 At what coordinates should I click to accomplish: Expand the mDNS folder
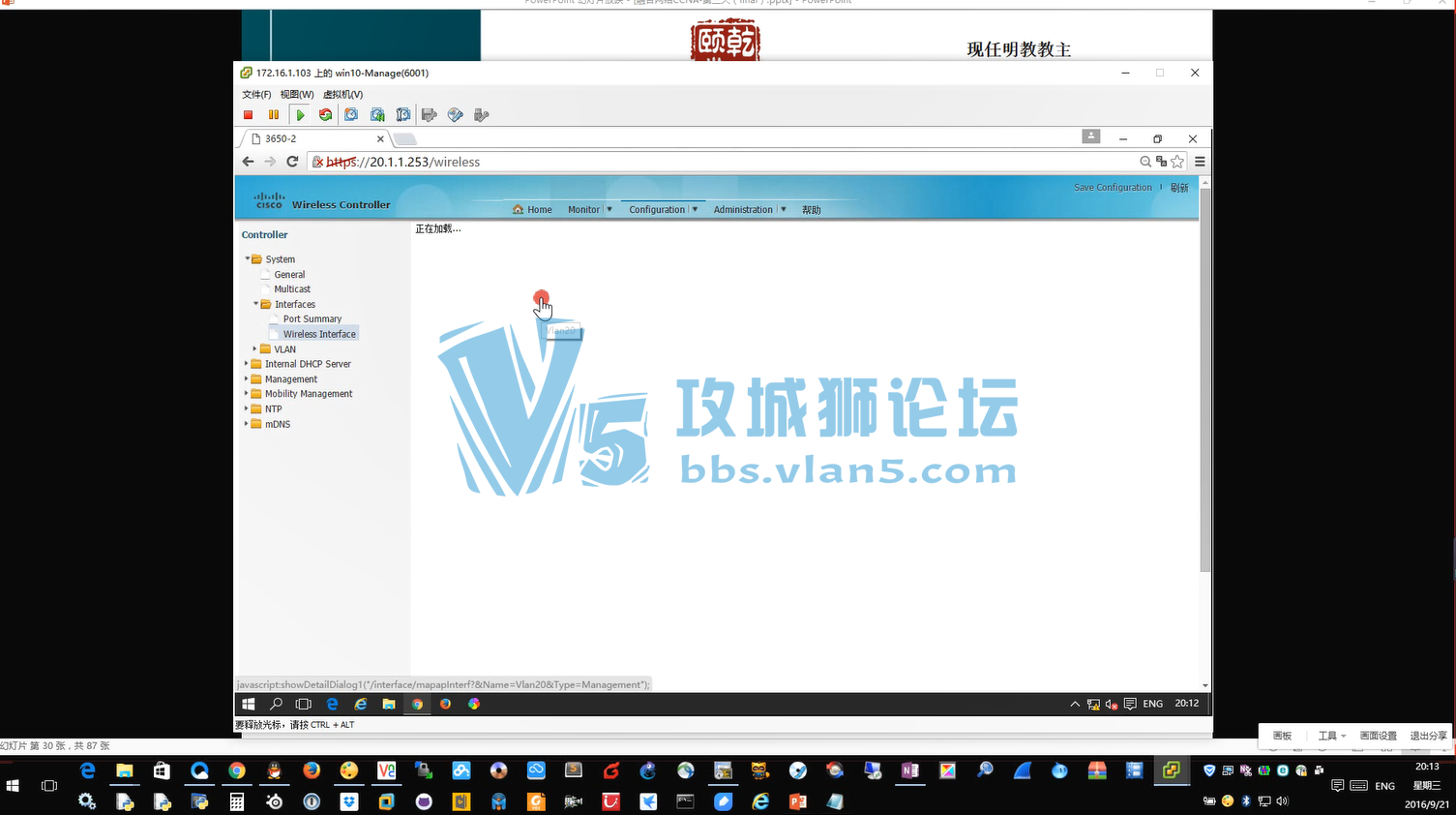tap(246, 424)
